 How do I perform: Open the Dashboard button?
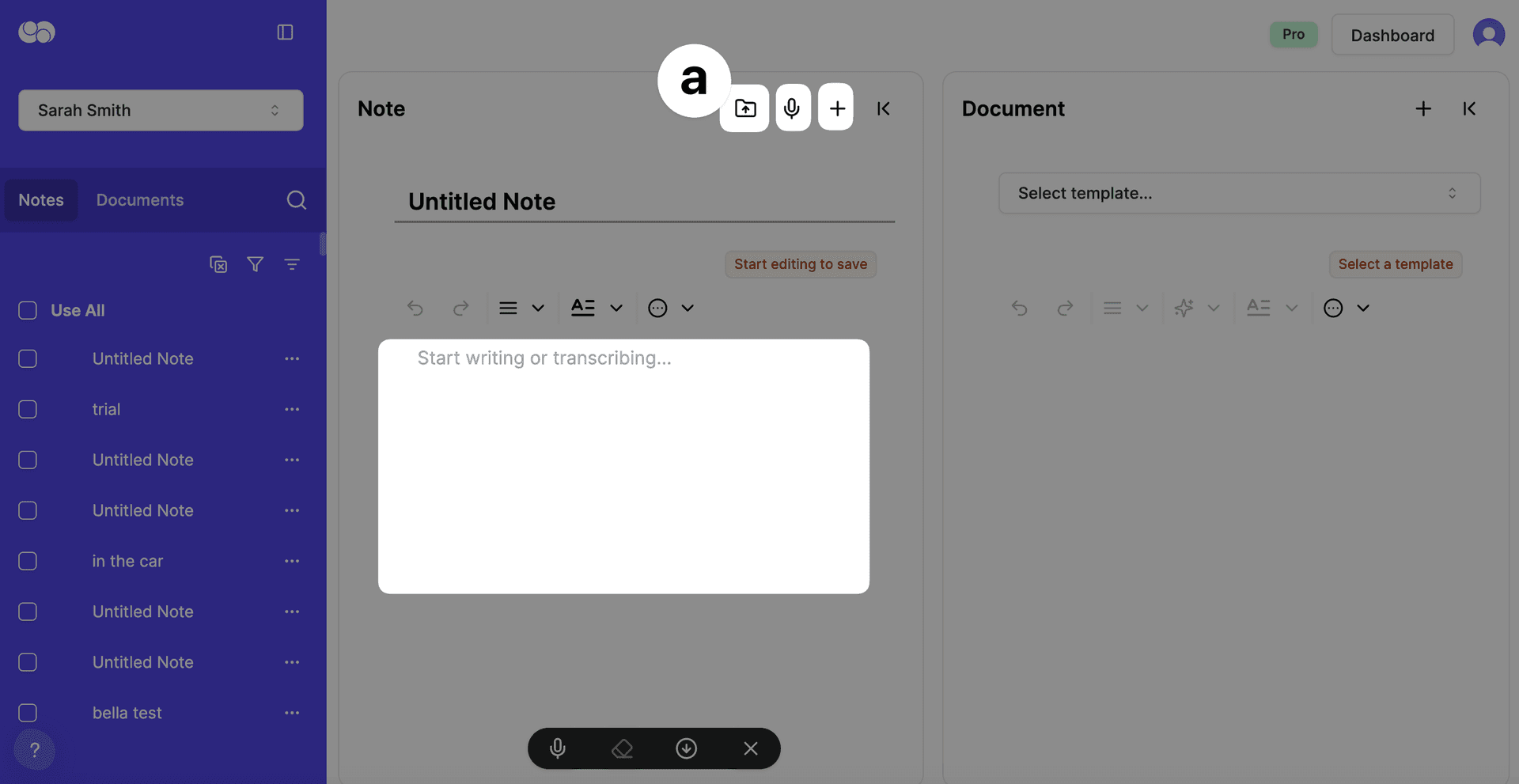1392,35
